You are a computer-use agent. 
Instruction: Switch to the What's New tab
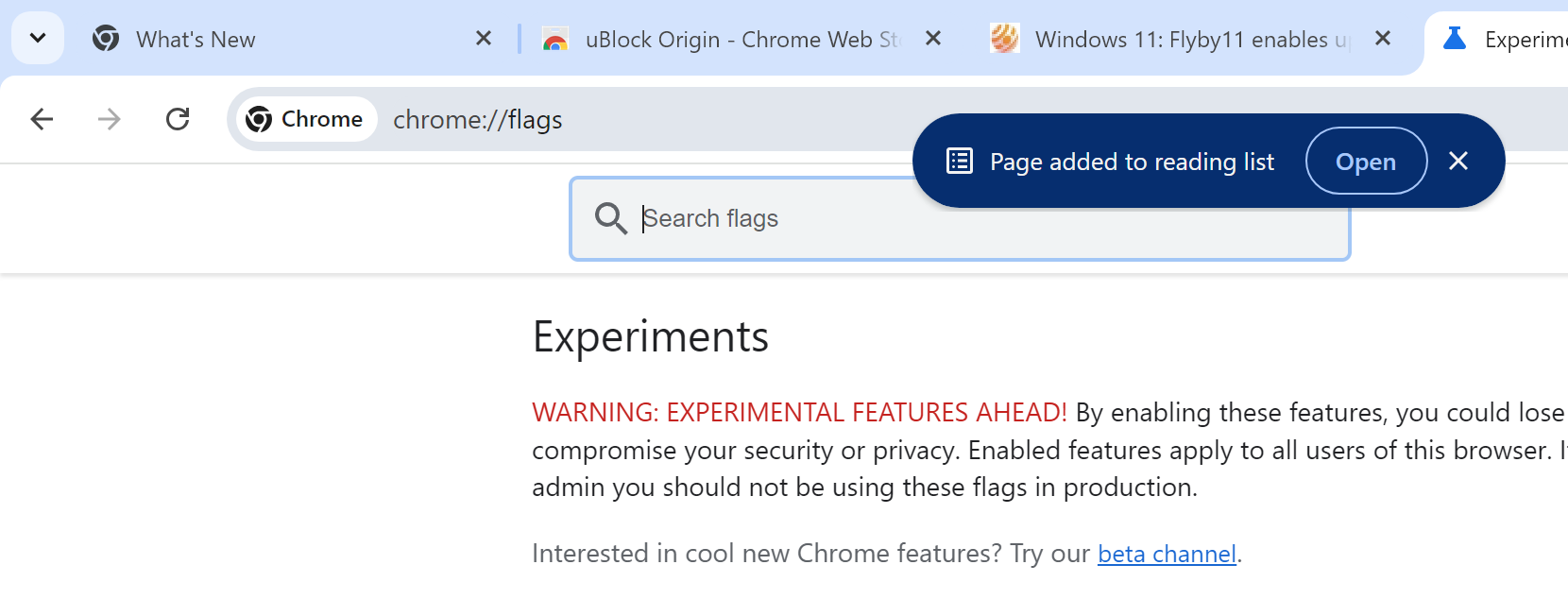pyautogui.click(x=283, y=39)
